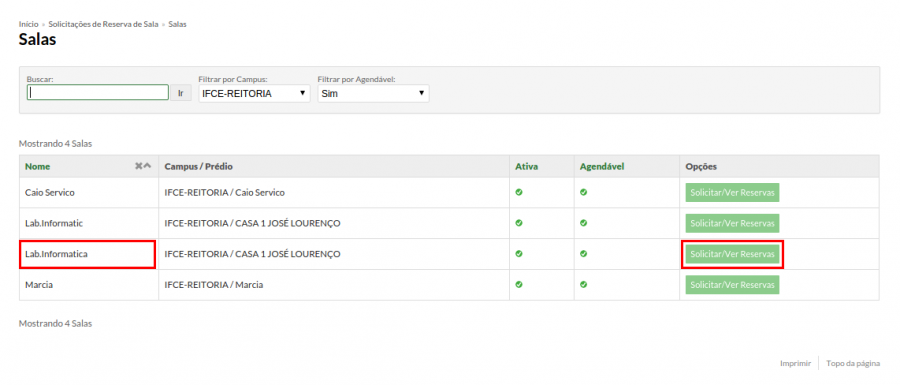Focus the Buscar search field
Image resolution: width=900 pixels, height=385 pixels.
[98, 93]
